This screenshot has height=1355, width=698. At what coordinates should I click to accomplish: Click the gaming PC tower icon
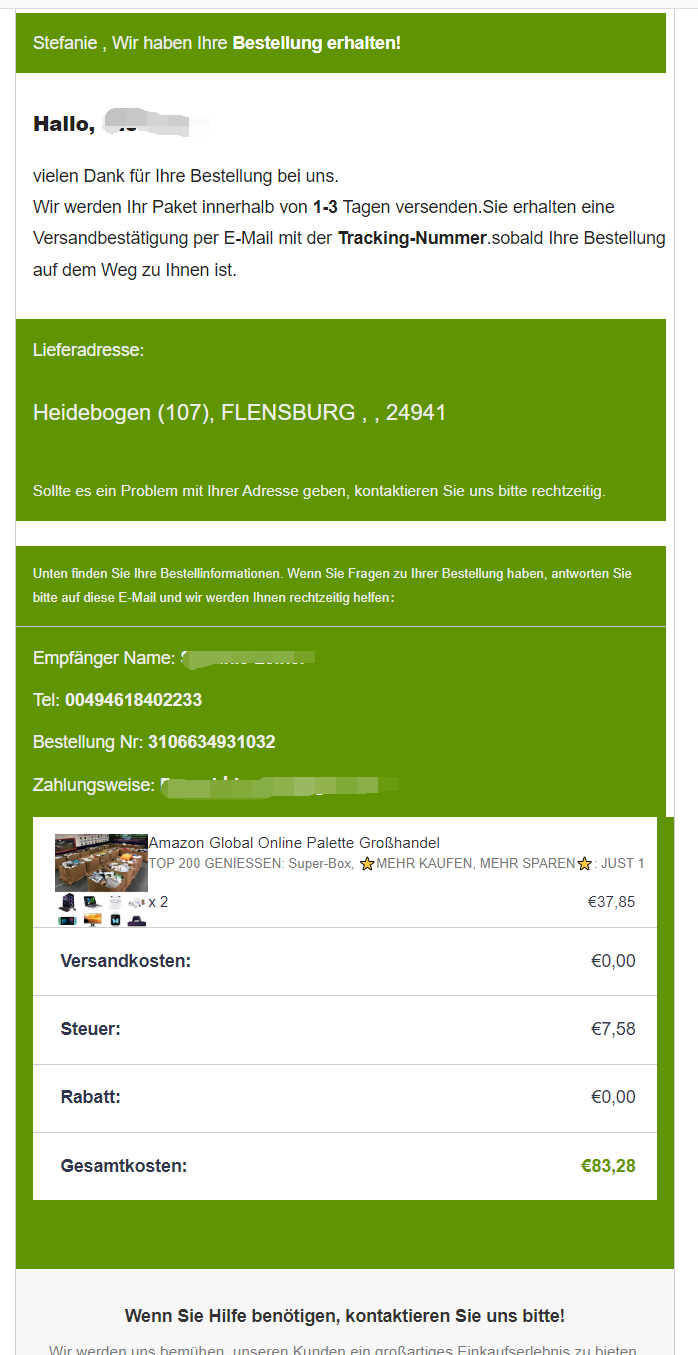coord(67,902)
